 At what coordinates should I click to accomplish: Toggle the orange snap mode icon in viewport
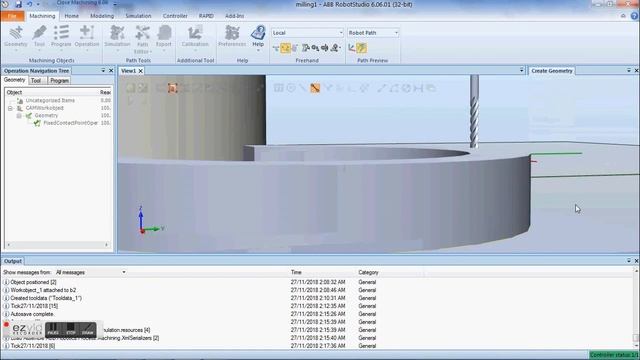(315, 88)
